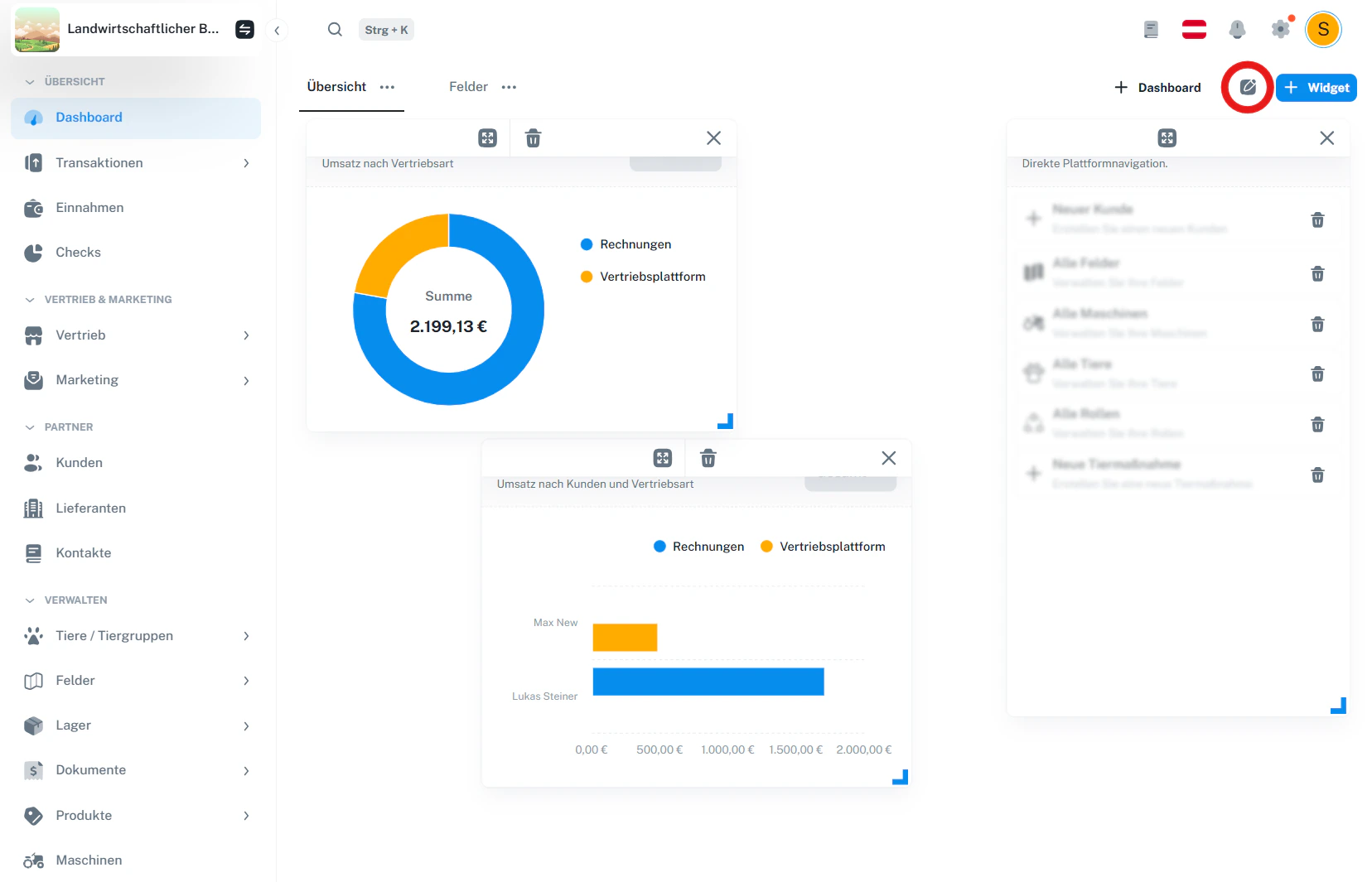Collapse the sidebar with the chevron button

pos(277,31)
